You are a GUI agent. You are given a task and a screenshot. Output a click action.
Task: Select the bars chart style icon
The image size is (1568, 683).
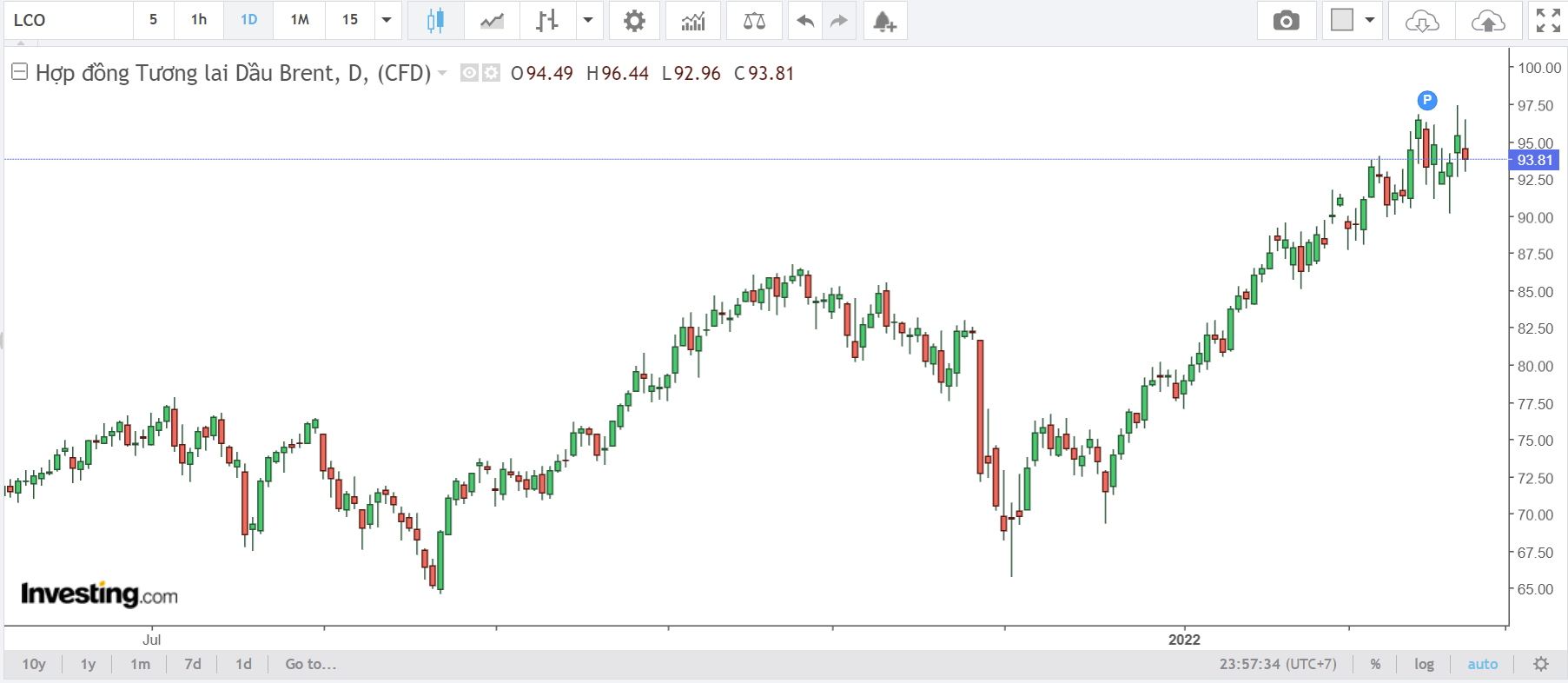tap(547, 20)
